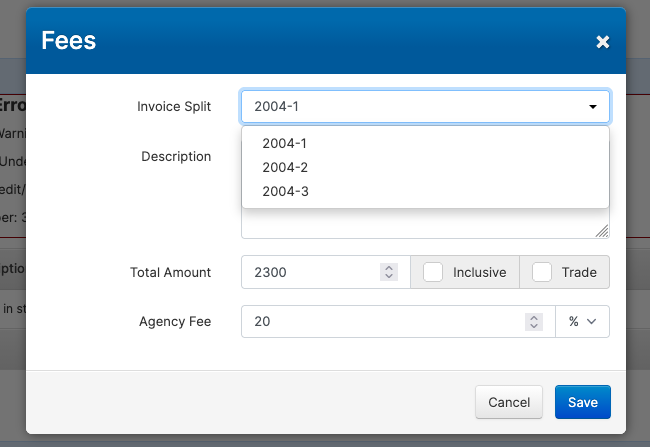
Task: Click the Total Amount stepper arrows
Action: pos(389,272)
